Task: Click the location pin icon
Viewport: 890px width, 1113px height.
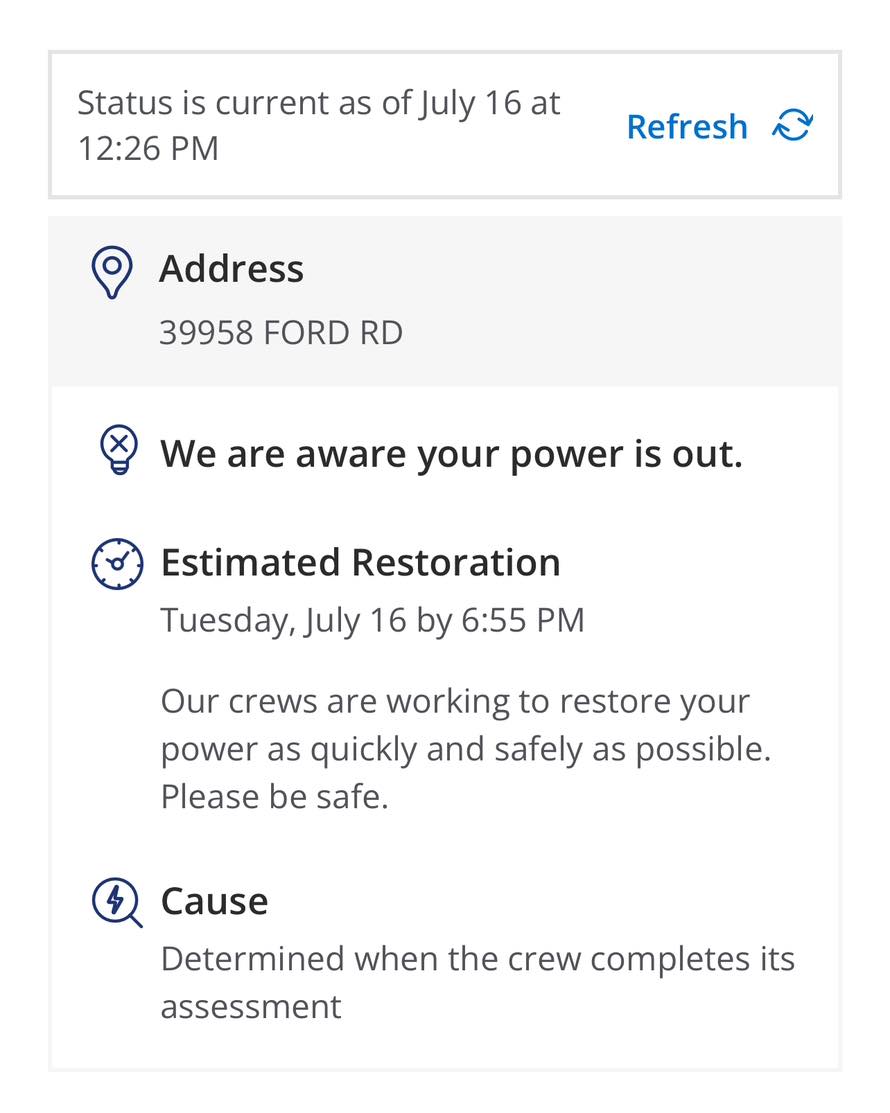Action: tap(112, 272)
